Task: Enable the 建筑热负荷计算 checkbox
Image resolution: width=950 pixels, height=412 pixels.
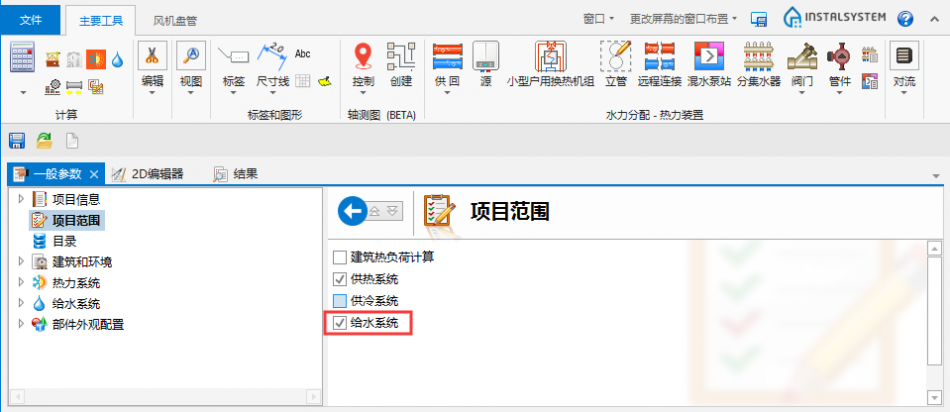Action: tap(341, 258)
